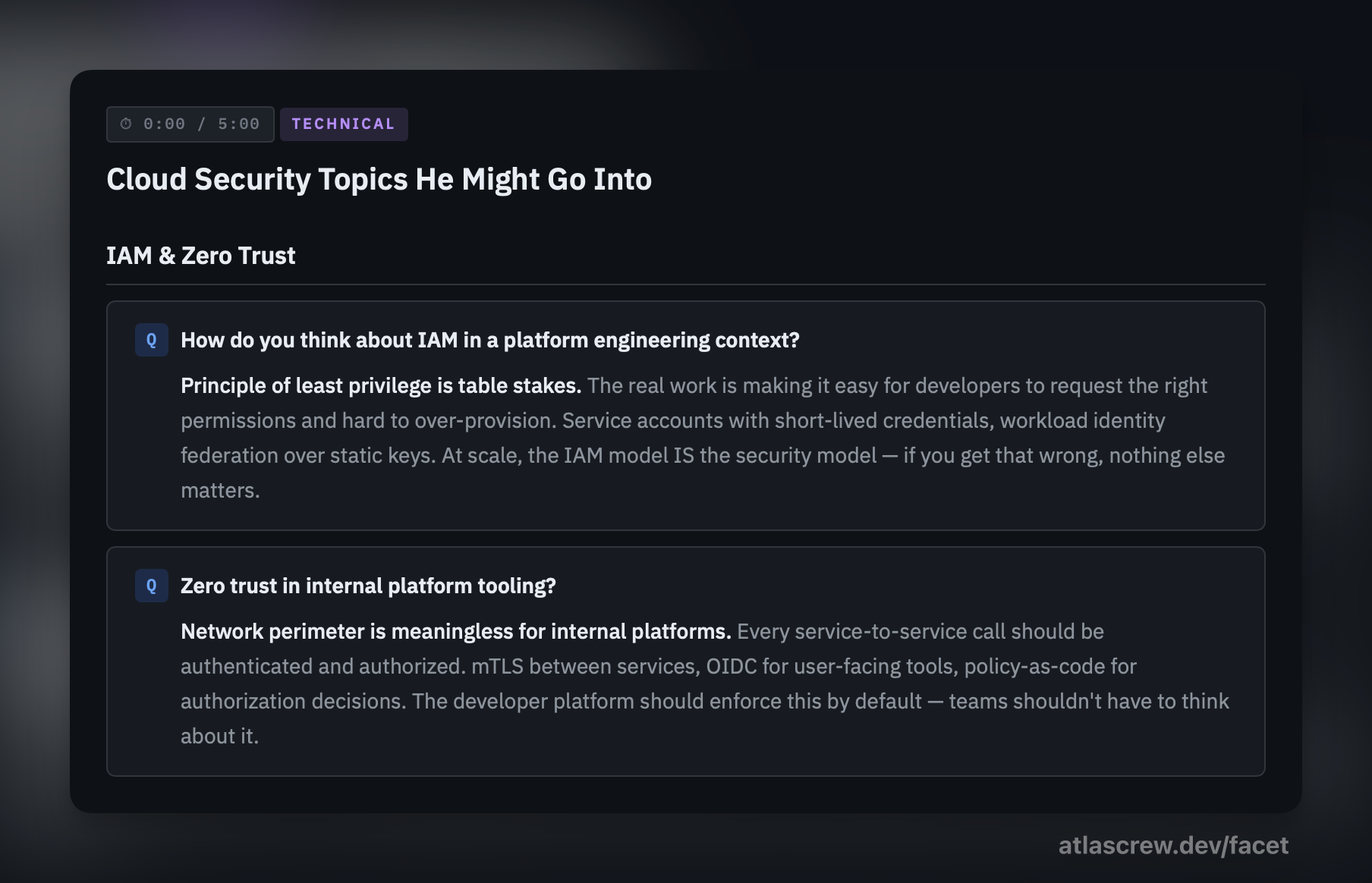1372x883 pixels.
Task: Click the "matters." last line of the IAM answer
Action: pyautogui.click(x=220, y=490)
